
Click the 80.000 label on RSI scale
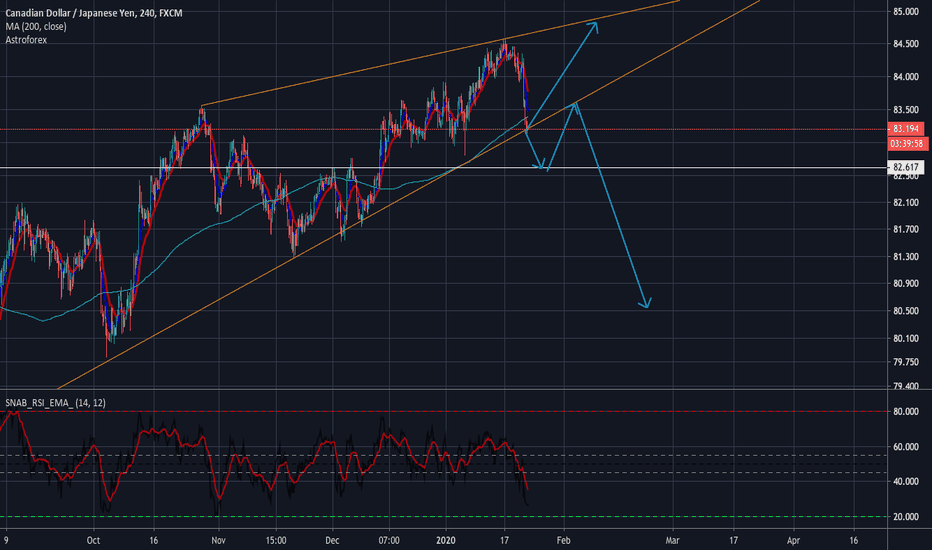[905, 411]
